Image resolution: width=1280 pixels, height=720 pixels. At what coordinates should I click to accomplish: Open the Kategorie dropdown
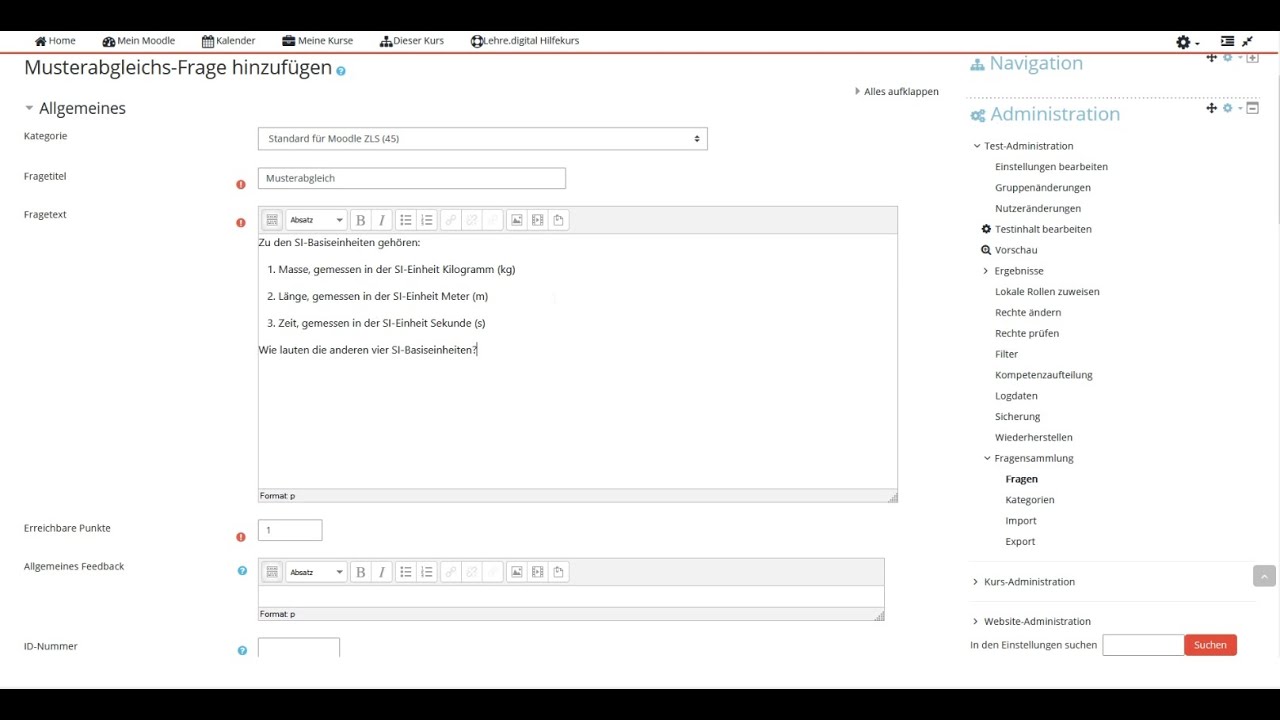tap(482, 139)
